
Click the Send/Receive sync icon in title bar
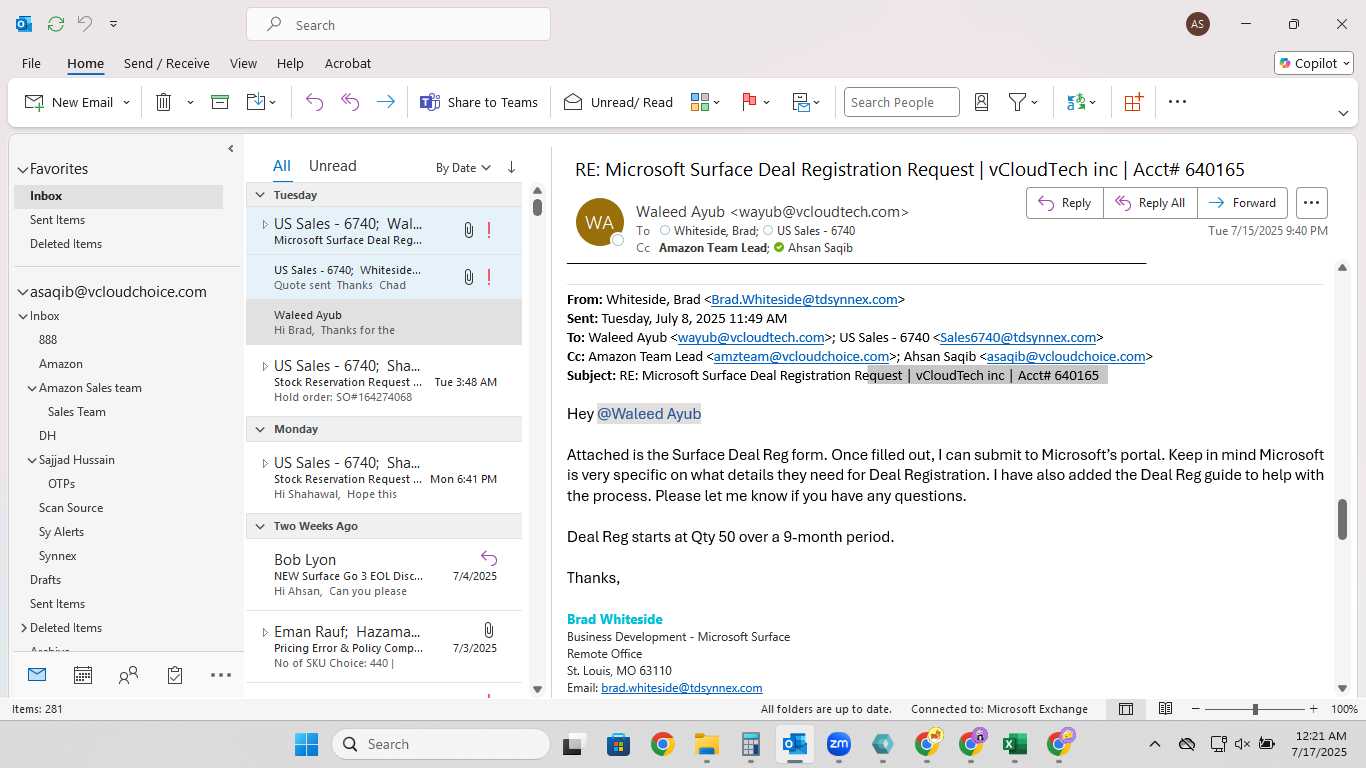55,24
